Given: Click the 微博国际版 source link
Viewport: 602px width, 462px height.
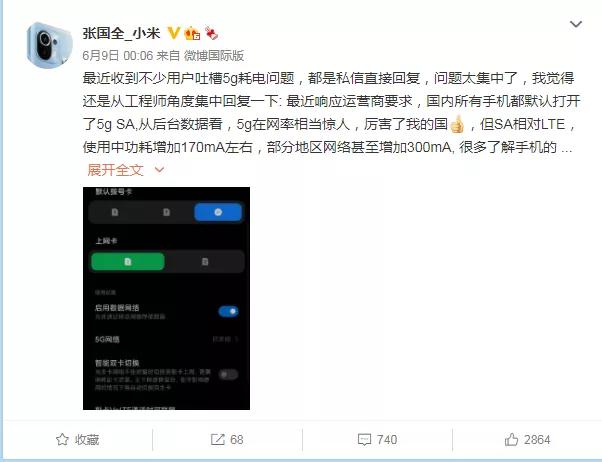Looking at the screenshot, I should [214, 56].
